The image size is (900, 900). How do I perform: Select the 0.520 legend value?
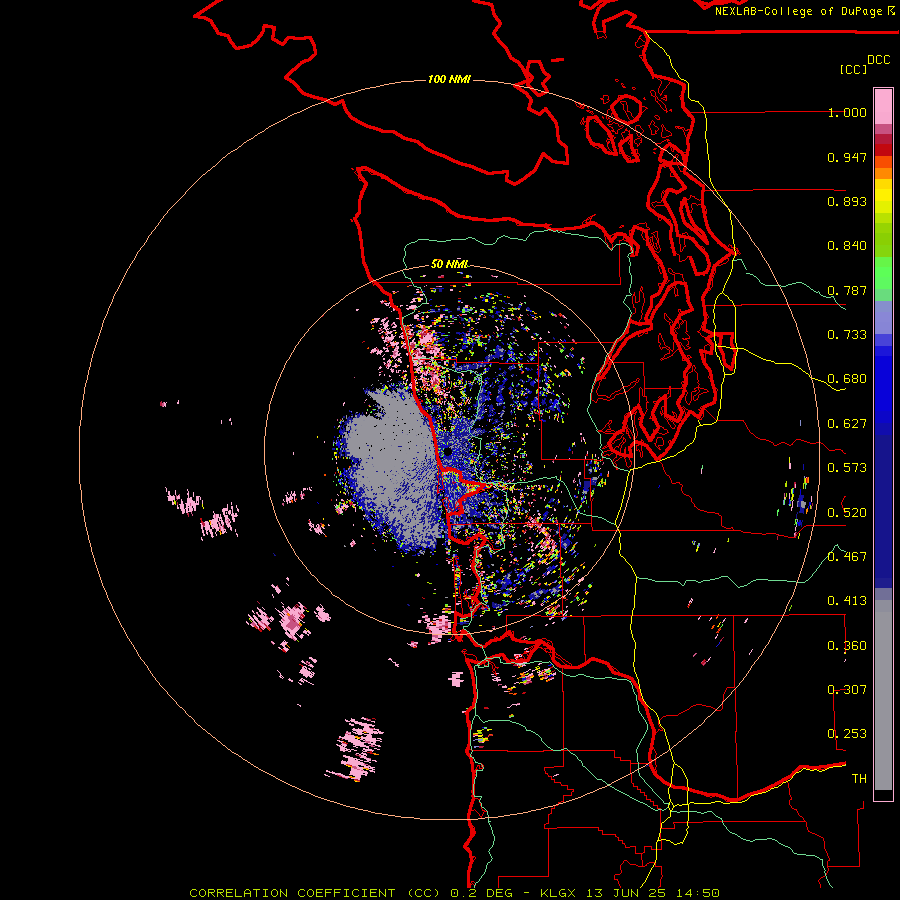coord(847,512)
